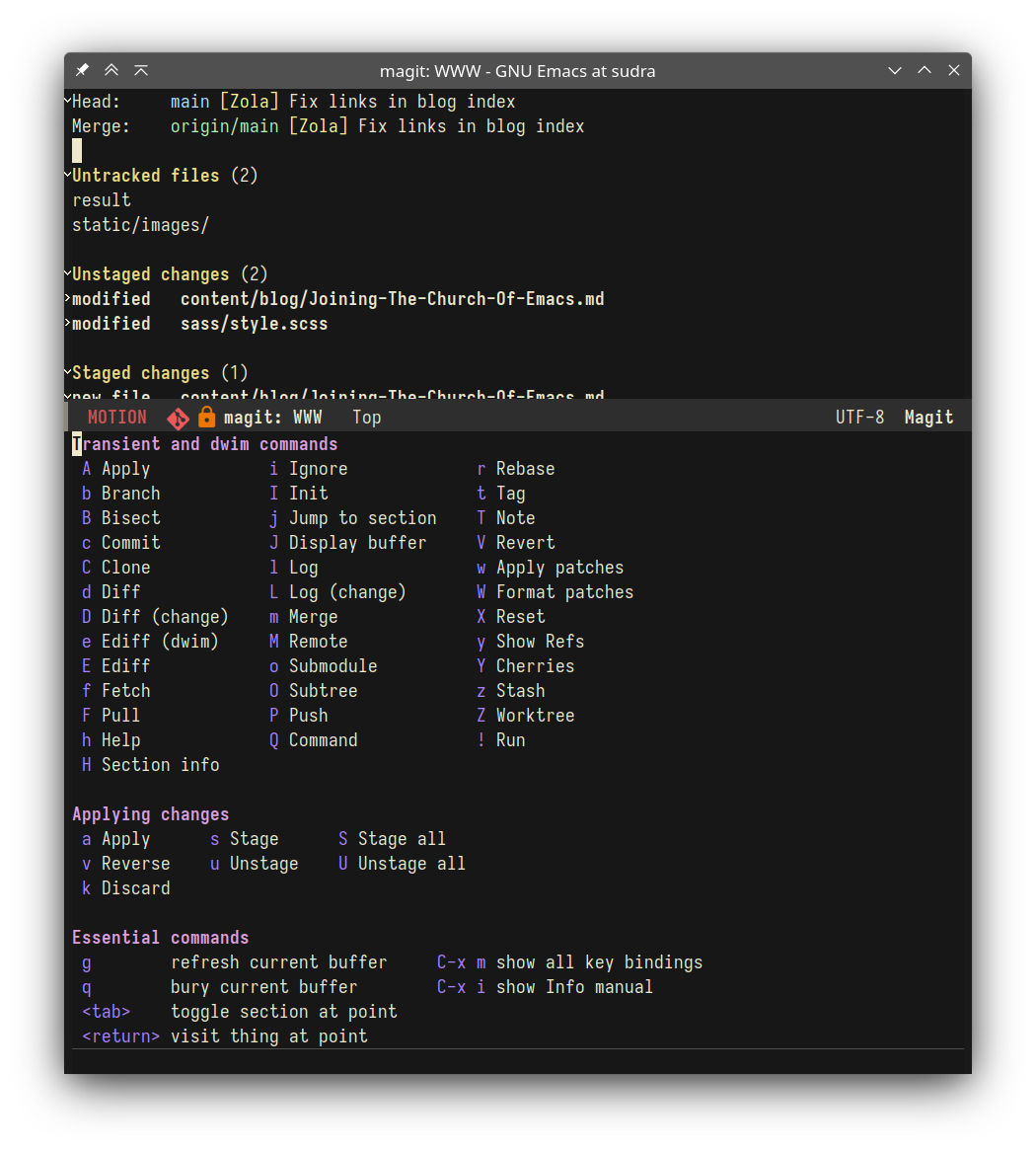1036x1150 pixels.
Task: Click the Remote command
Action: pos(319,642)
